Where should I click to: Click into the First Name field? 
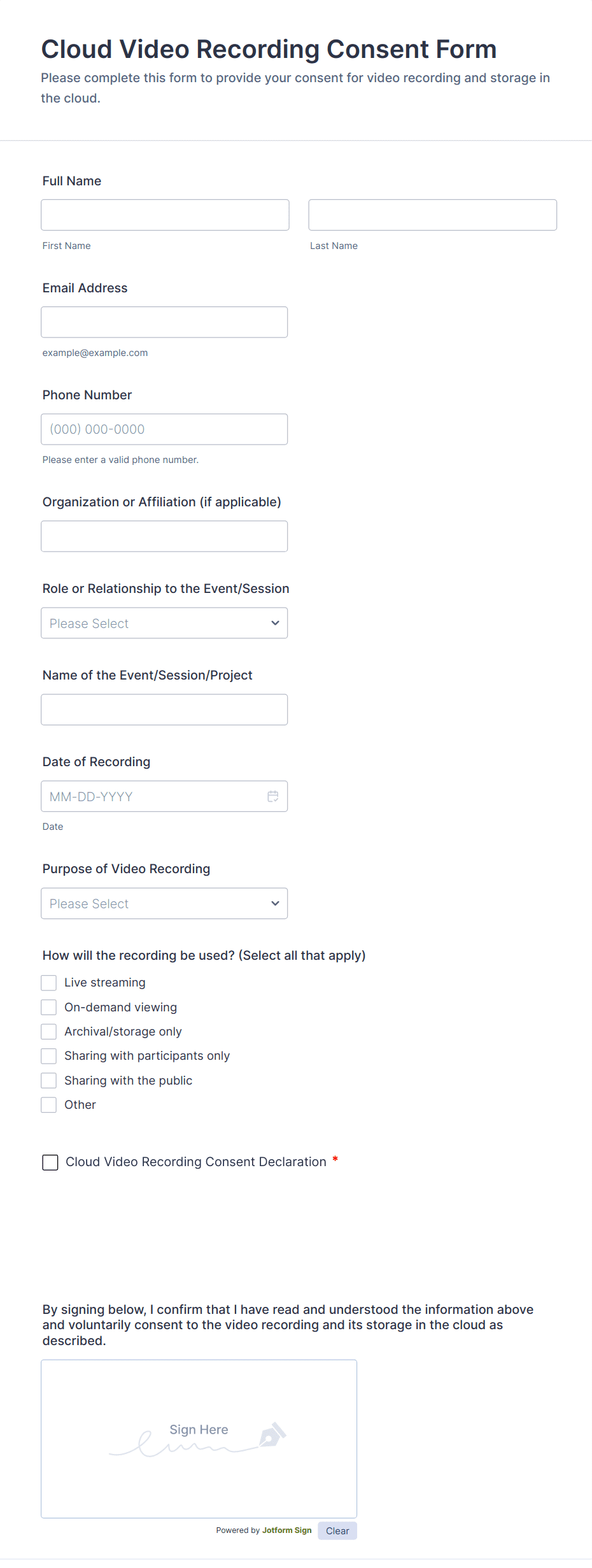point(165,215)
